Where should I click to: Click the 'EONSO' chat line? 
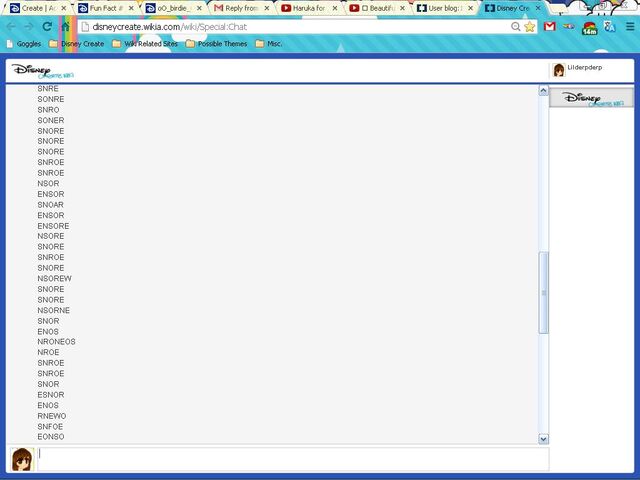point(51,437)
